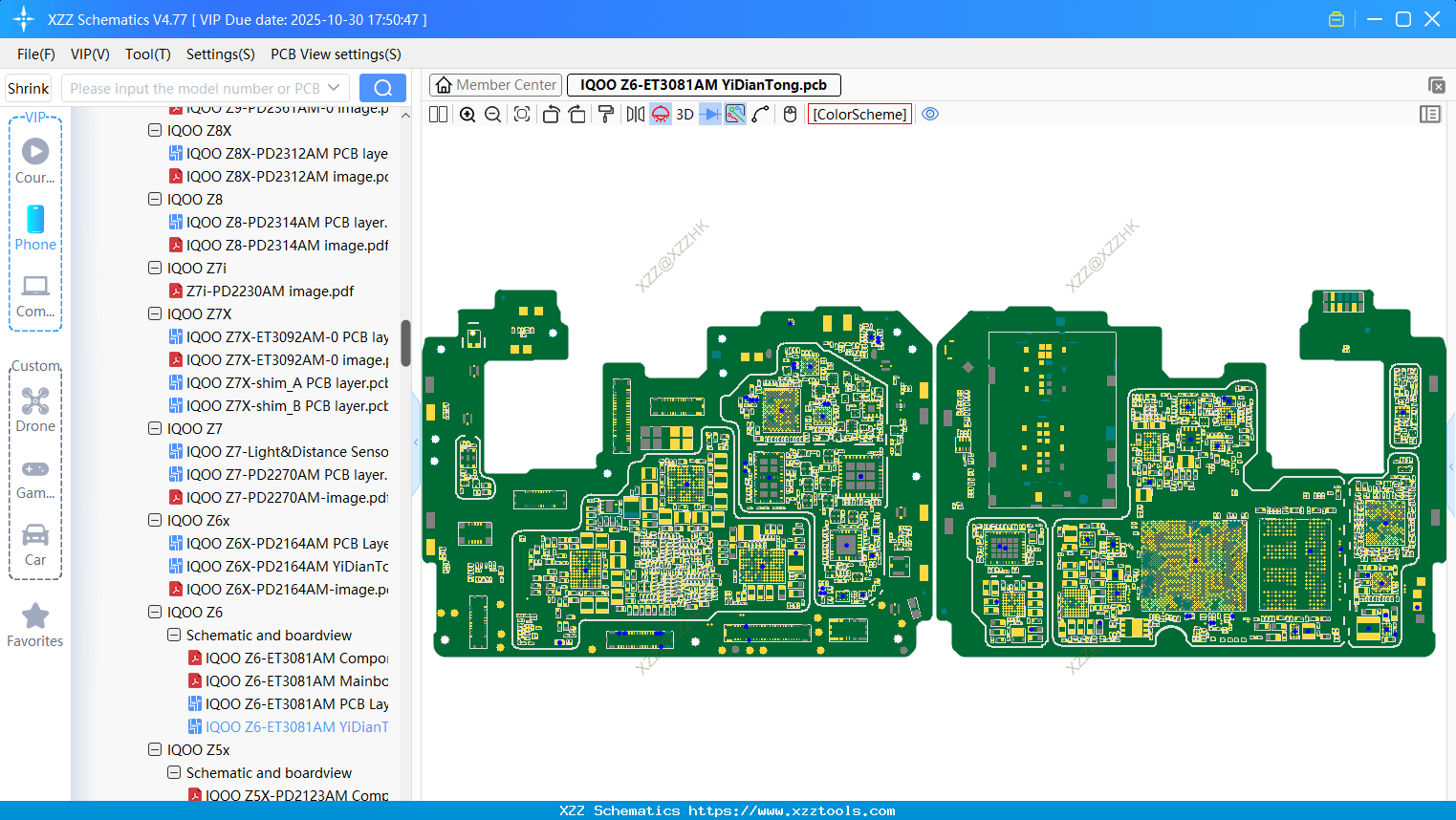
Task: Collapse the IQOO Z7X tree node
Action: point(155,313)
